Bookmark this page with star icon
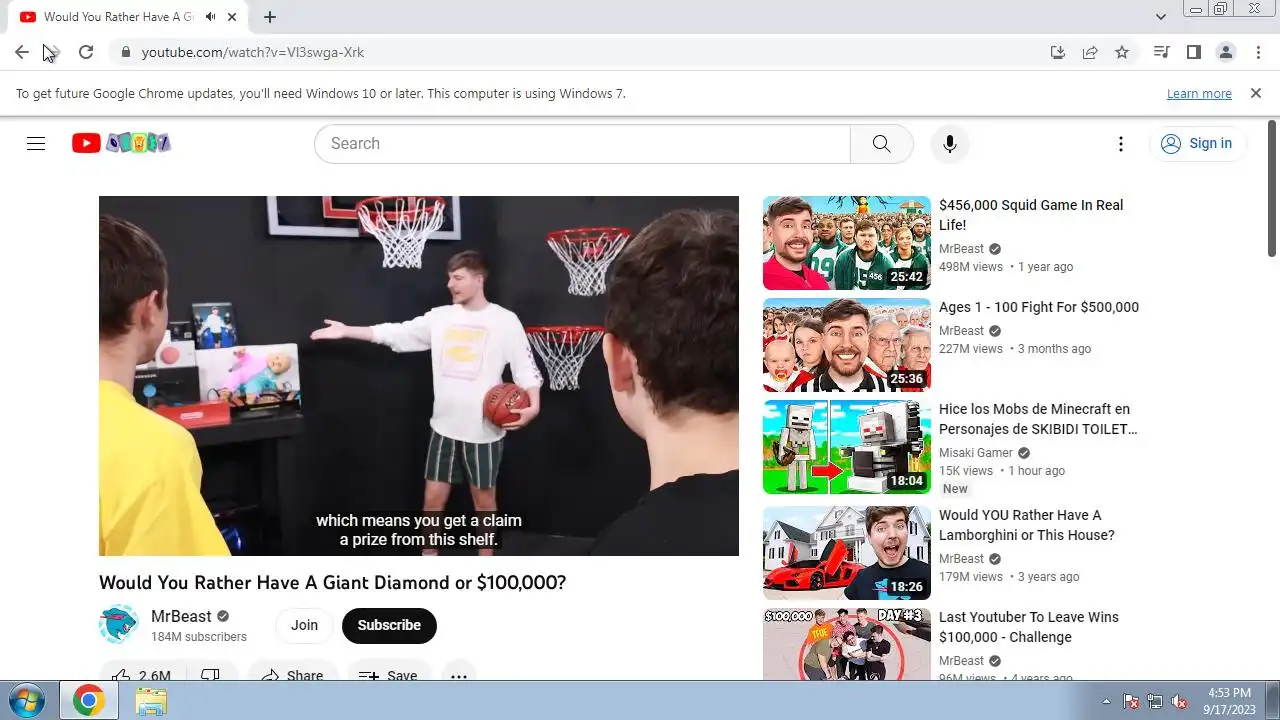 coord(1122,52)
